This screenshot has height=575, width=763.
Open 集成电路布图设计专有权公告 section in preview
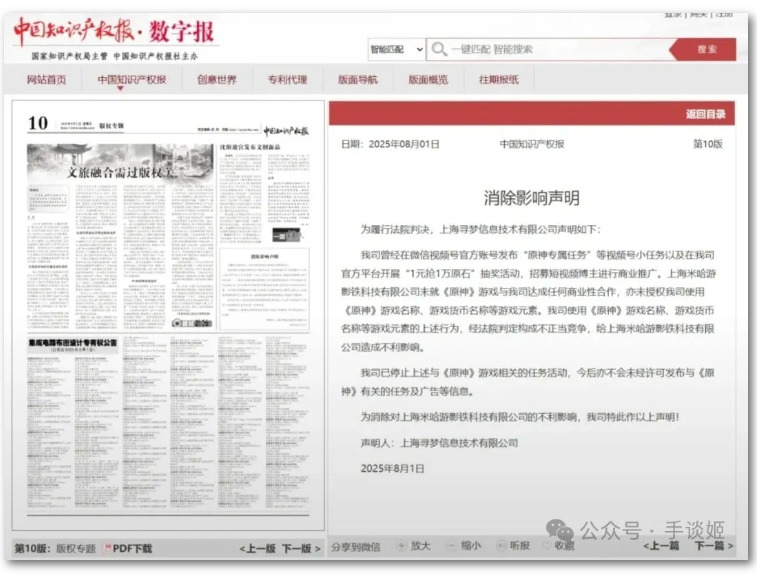coord(73,343)
